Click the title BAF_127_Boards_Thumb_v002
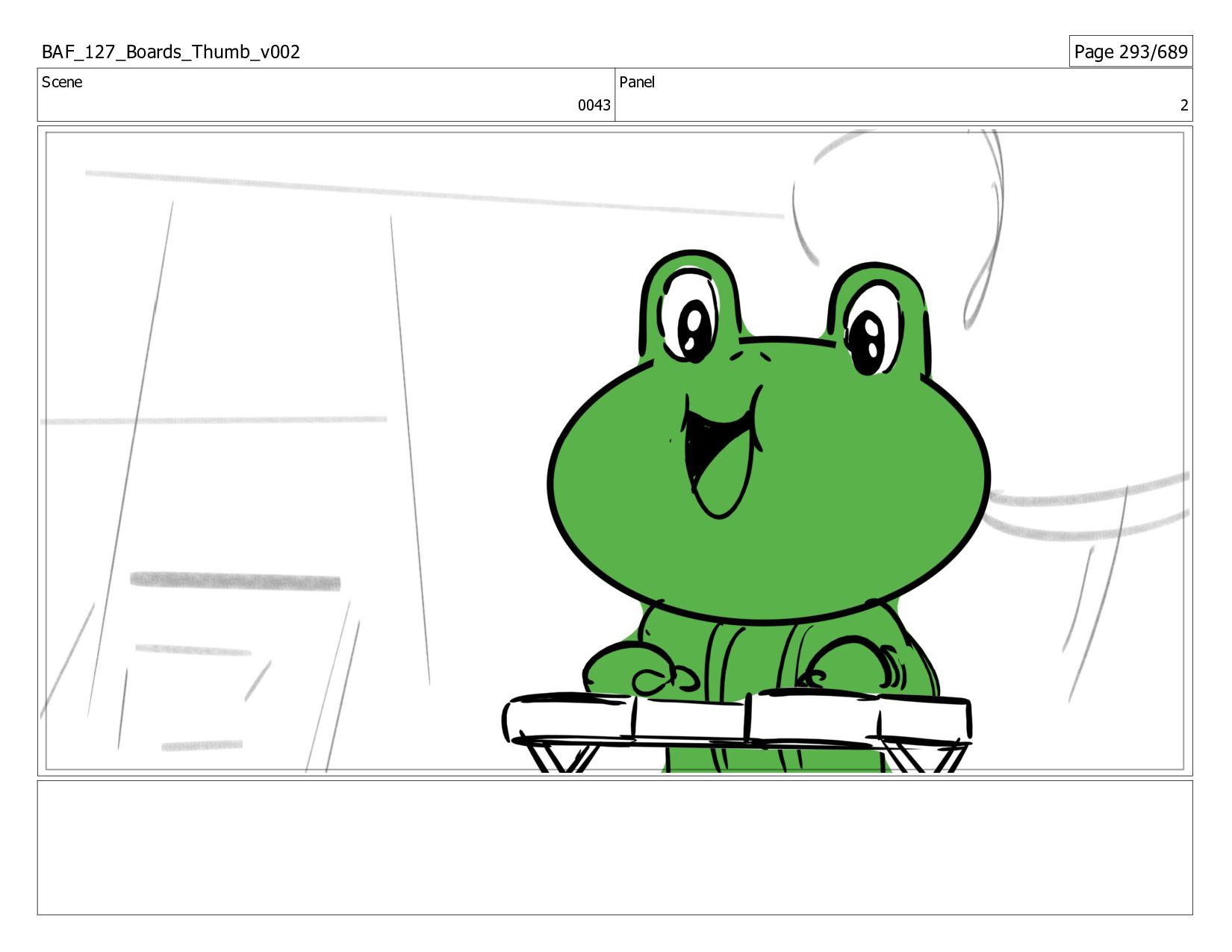The height and width of the screenshot is (952, 1232). point(171,52)
